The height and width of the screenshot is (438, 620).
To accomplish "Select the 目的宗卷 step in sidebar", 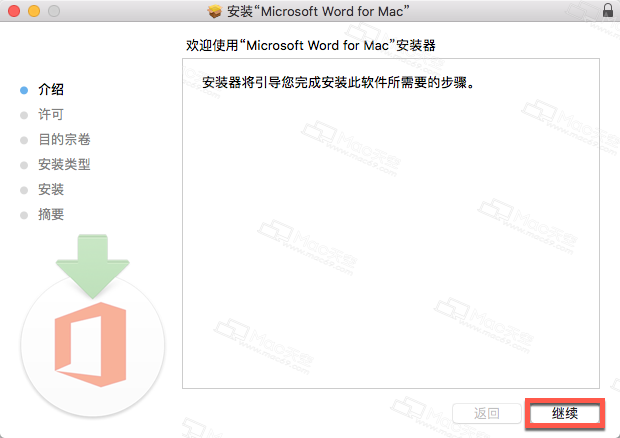I will 64,140.
